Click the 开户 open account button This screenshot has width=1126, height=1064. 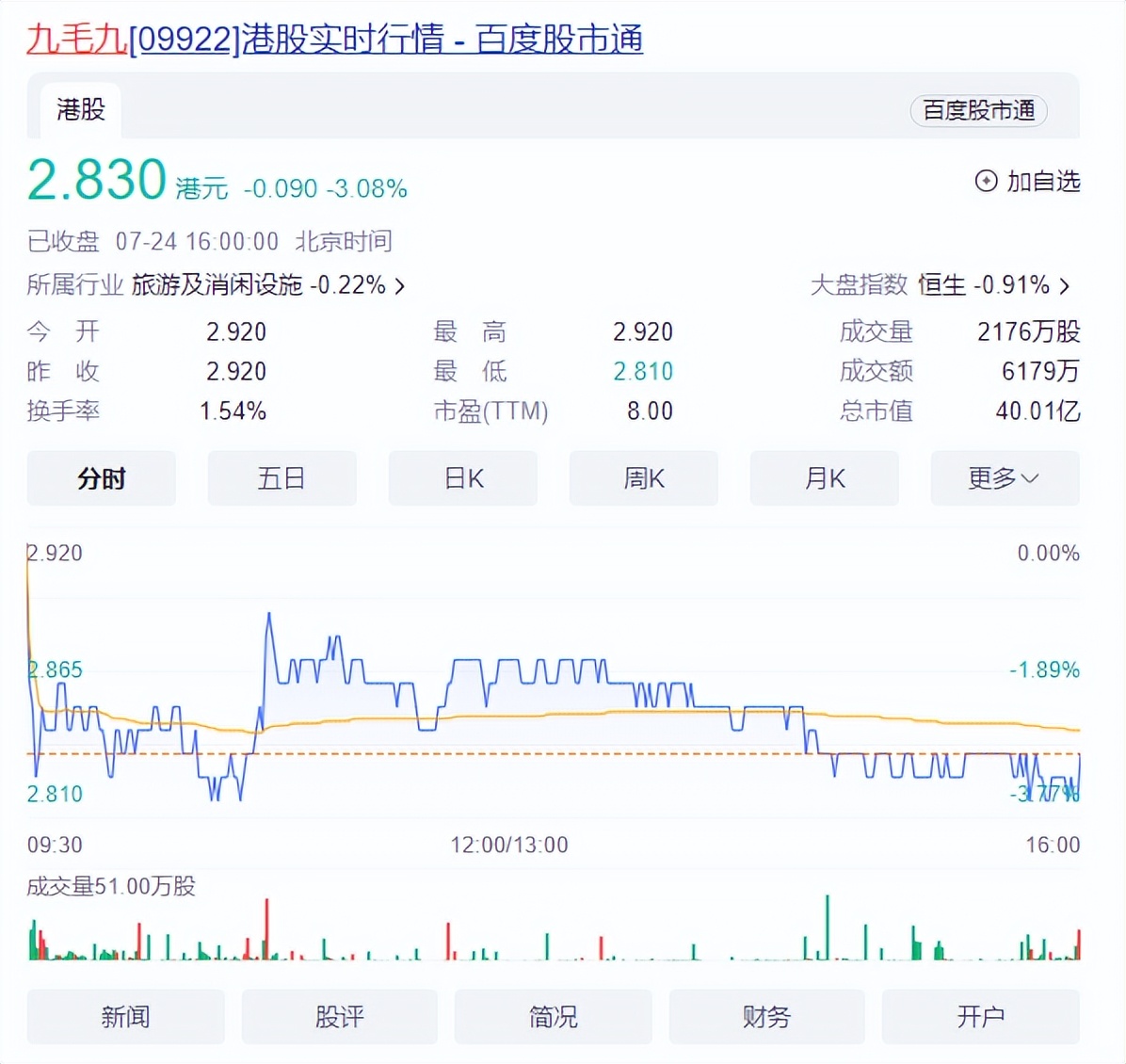[980, 1017]
